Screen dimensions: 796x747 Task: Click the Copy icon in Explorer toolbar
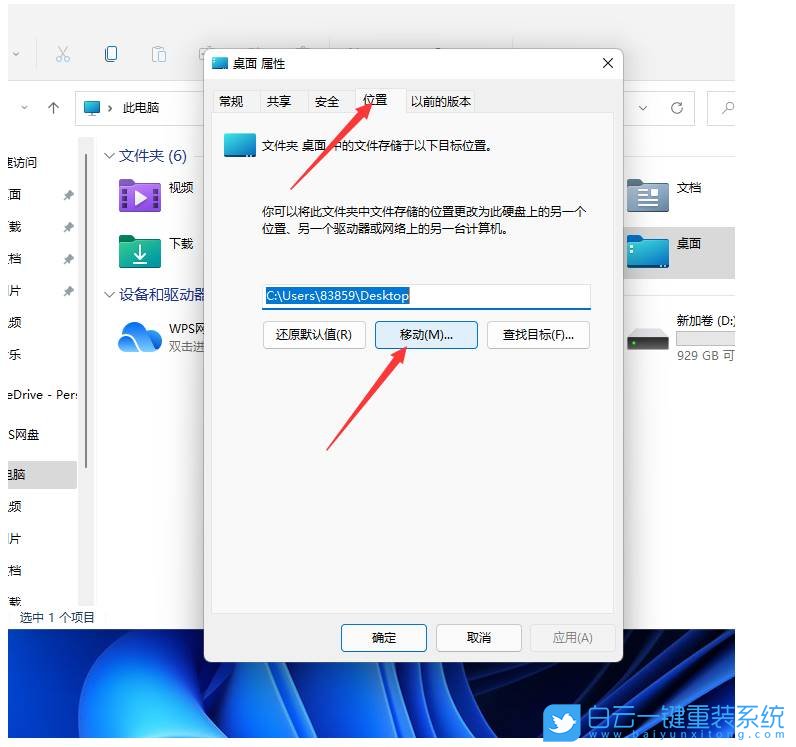[111, 53]
